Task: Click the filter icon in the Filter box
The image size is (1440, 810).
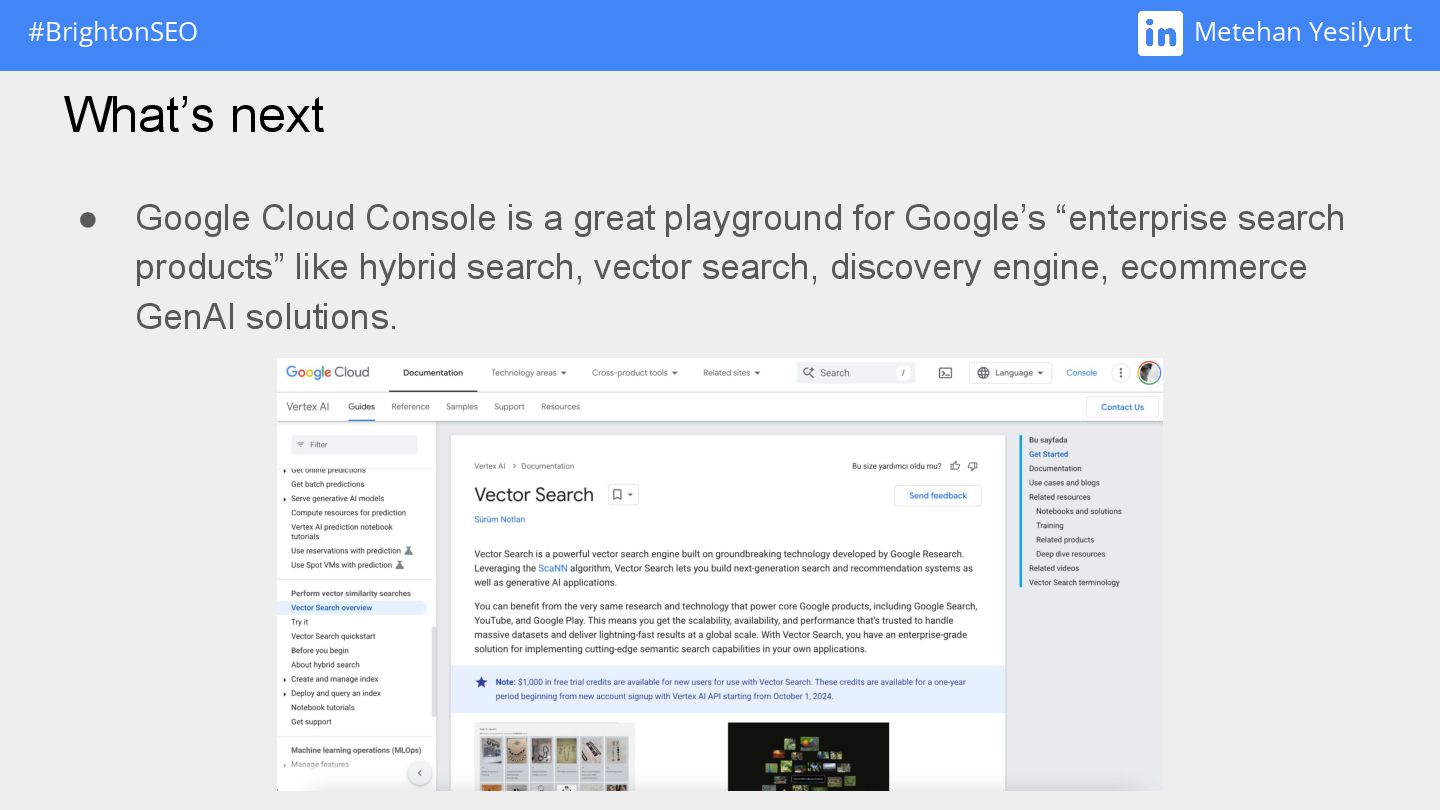Action: tap(301, 445)
